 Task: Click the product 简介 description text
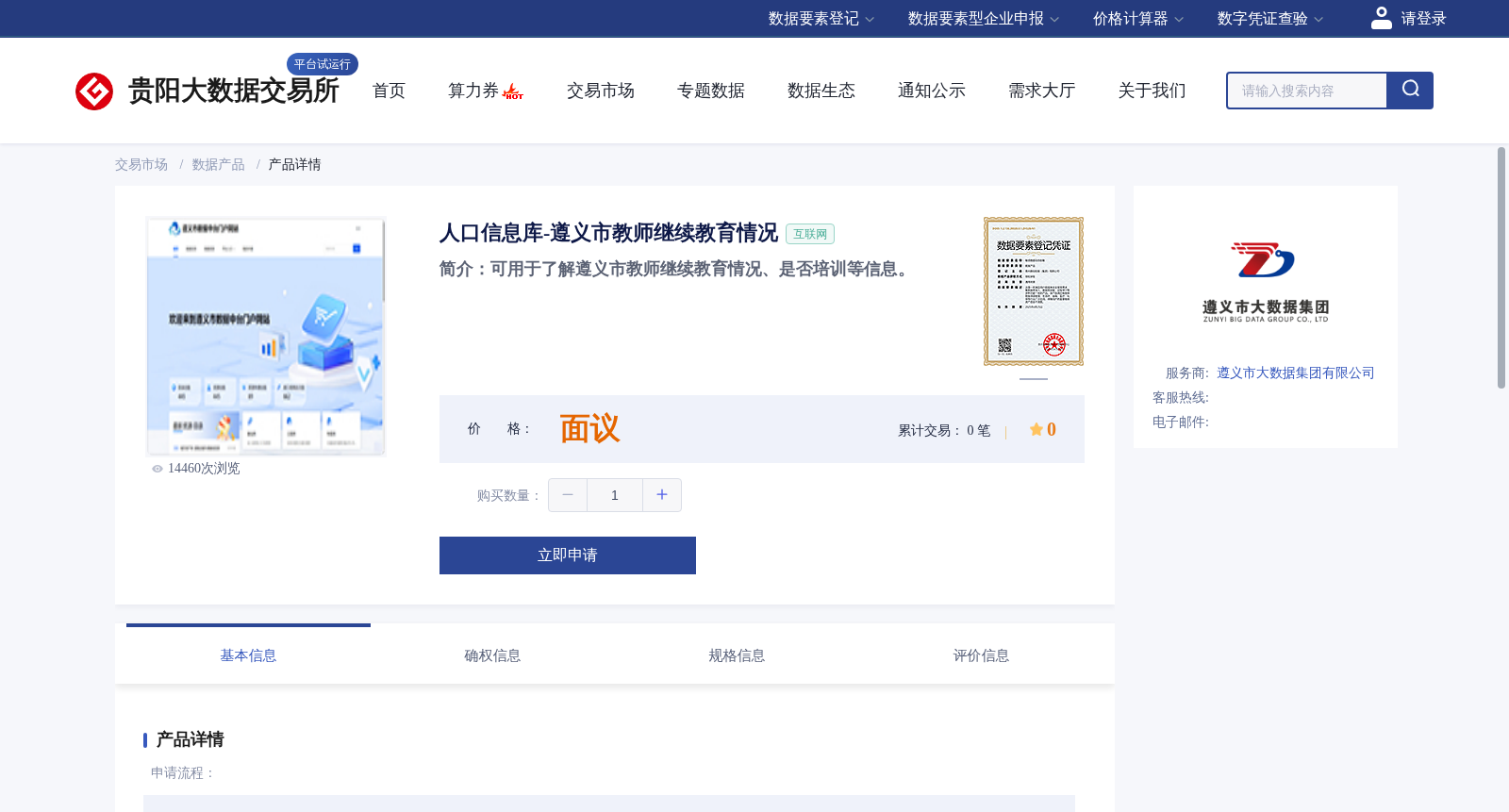tap(676, 270)
